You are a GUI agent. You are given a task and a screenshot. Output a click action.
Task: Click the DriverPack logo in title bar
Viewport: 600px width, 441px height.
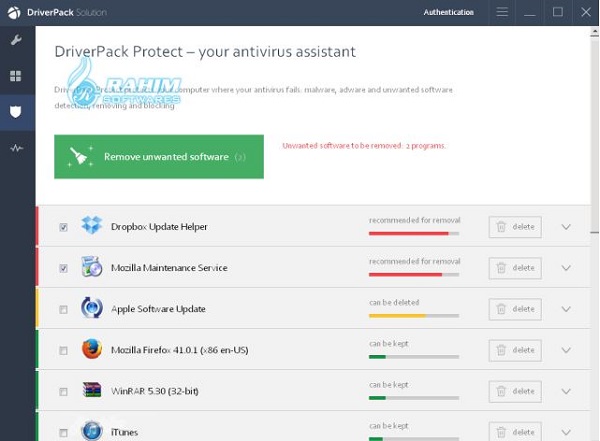pos(14,12)
